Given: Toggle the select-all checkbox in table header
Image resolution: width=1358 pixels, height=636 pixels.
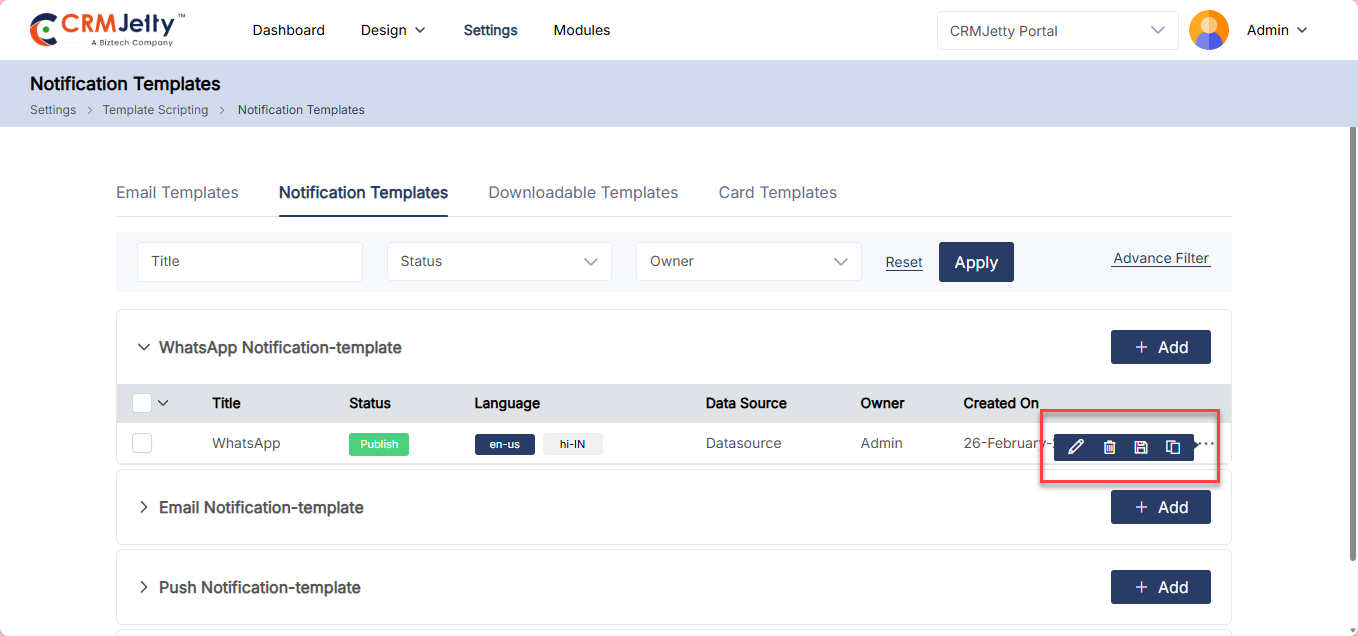Looking at the screenshot, I should [142, 403].
